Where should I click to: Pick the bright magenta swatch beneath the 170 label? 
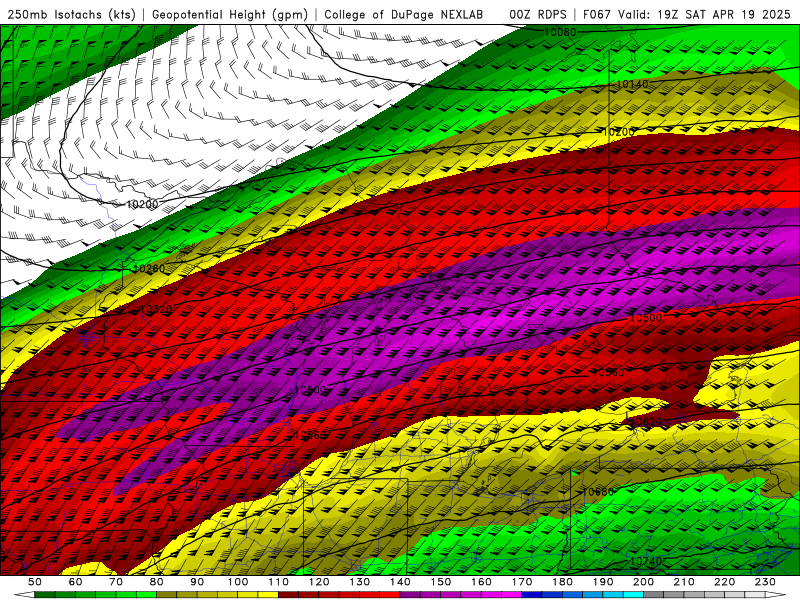click(x=512, y=595)
